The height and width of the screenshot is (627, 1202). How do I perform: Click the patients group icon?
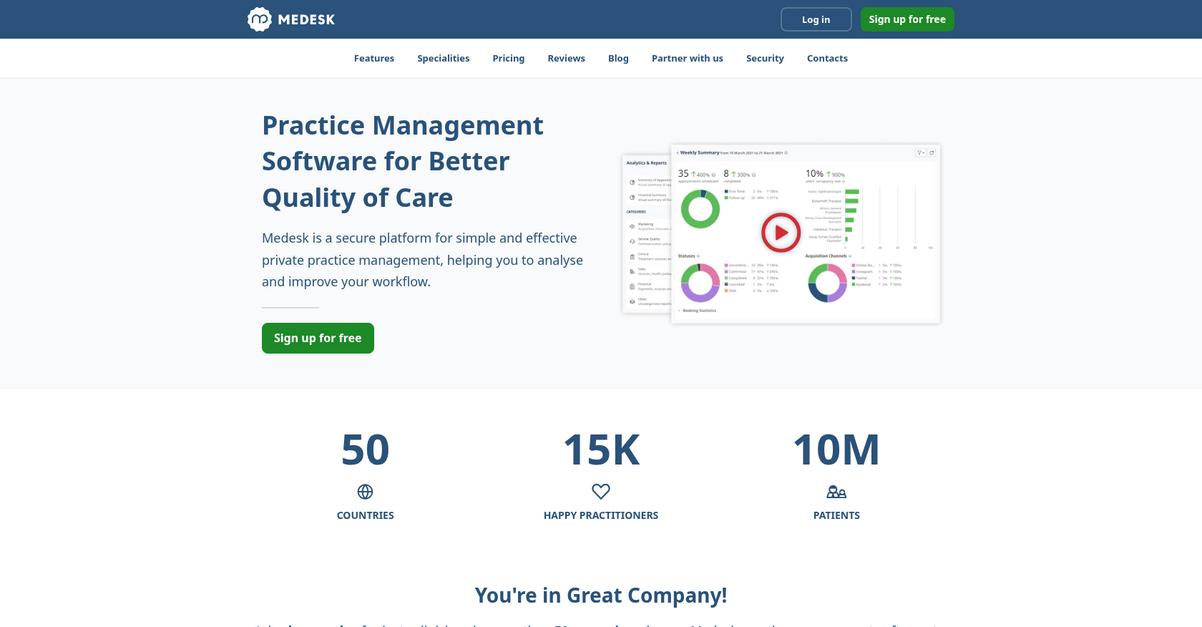click(x=837, y=492)
